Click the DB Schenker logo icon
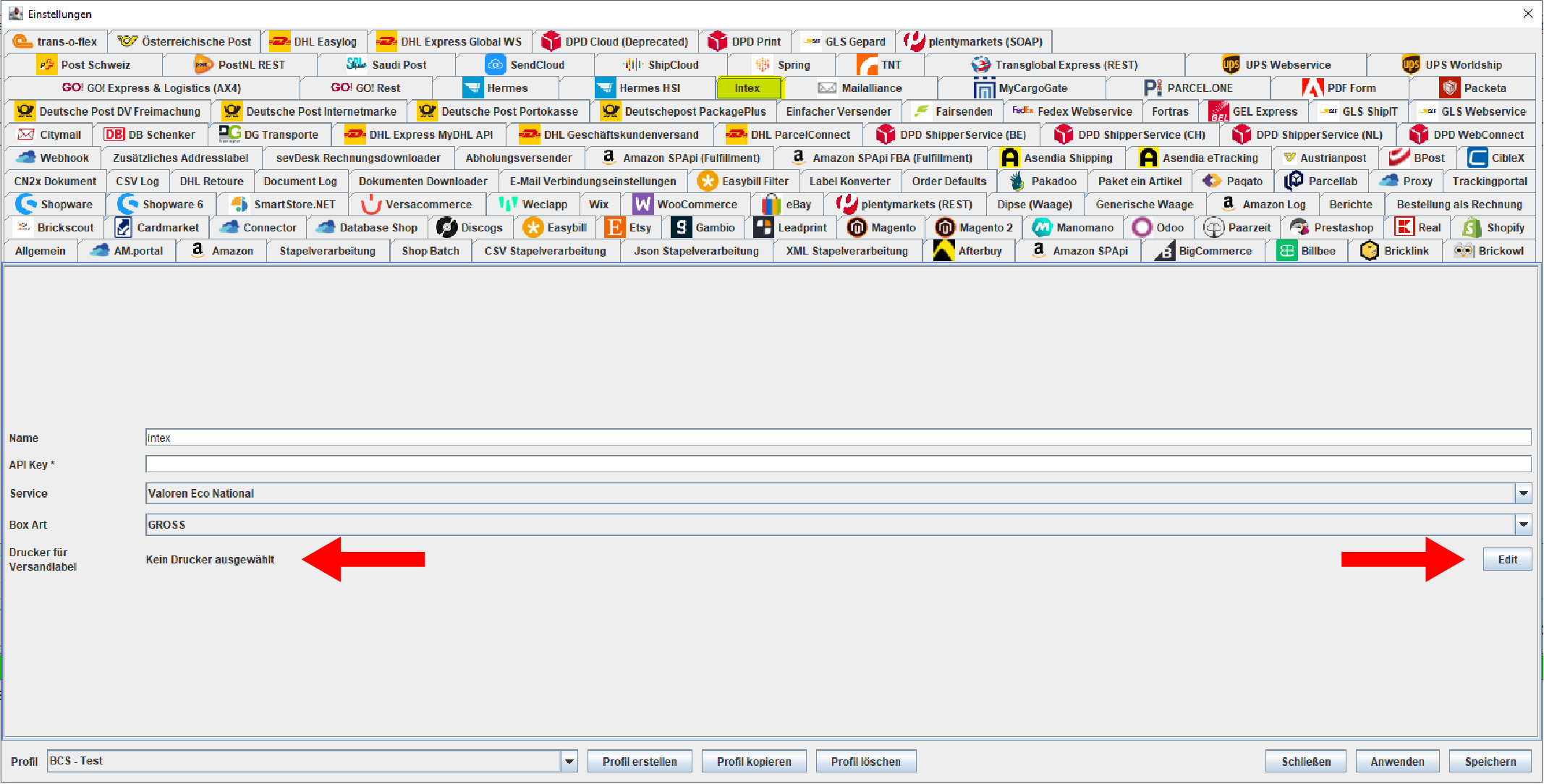The image size is (1544, 784). tap(114, 135)
